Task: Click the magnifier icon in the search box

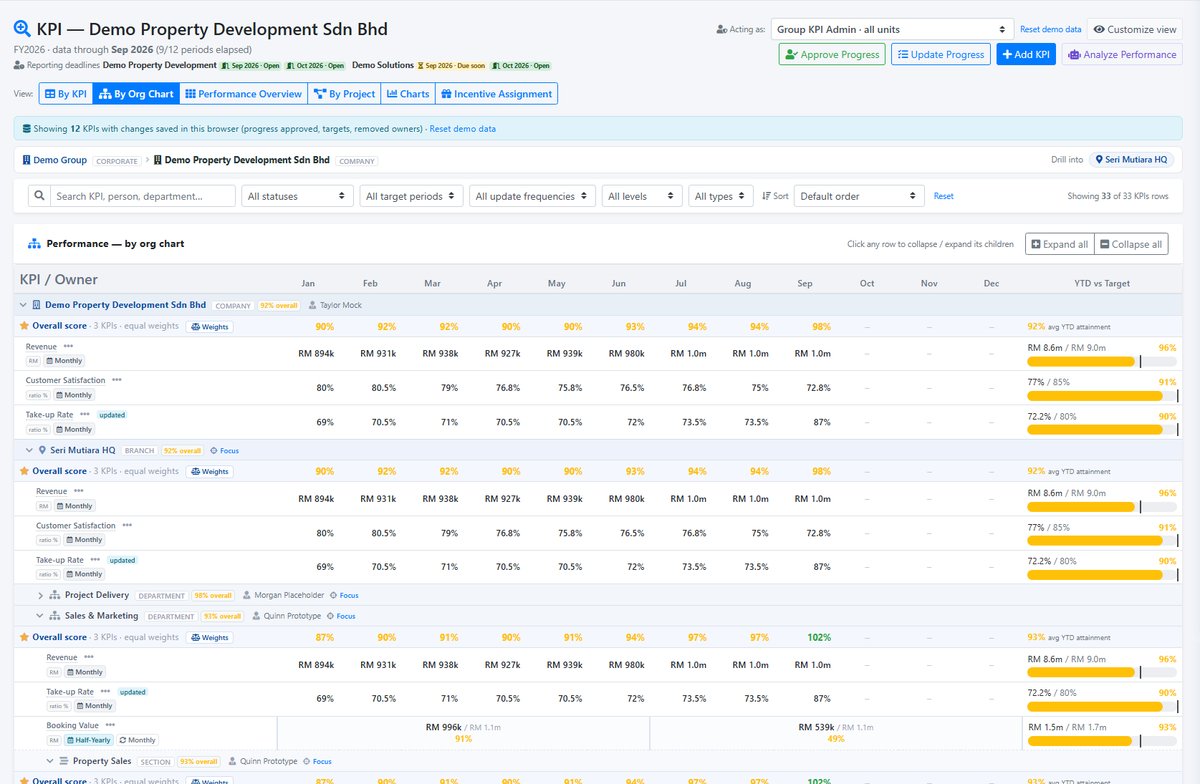Action: tap(38, 196)
